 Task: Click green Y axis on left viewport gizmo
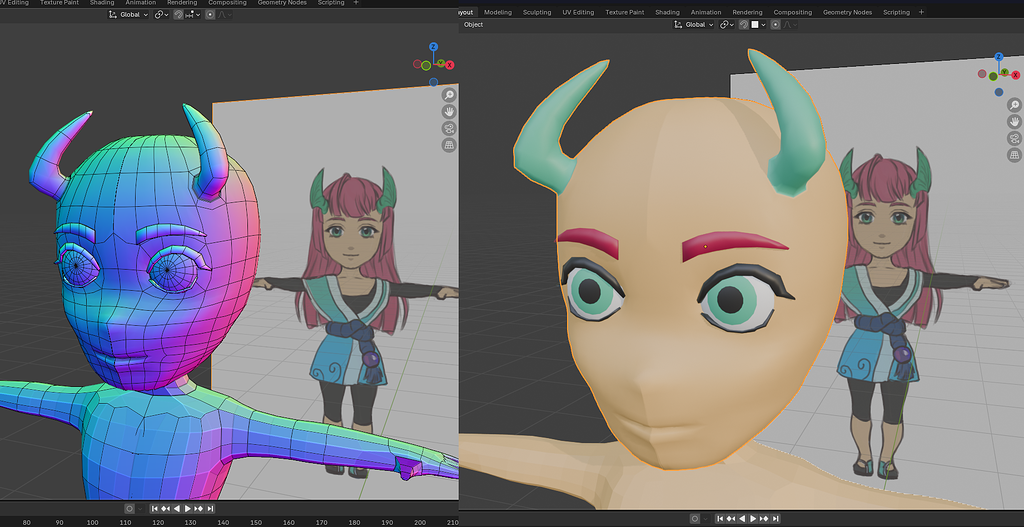(x=441, y=63)
